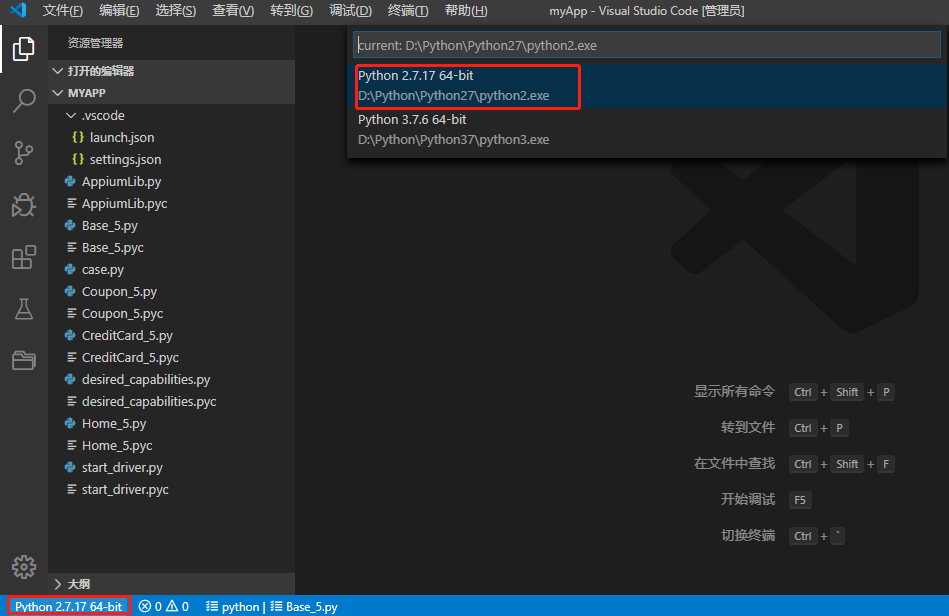The image size is (949, 616).
Task: Click the Base_5.py entry in status bar
Action: pos(304,606)
